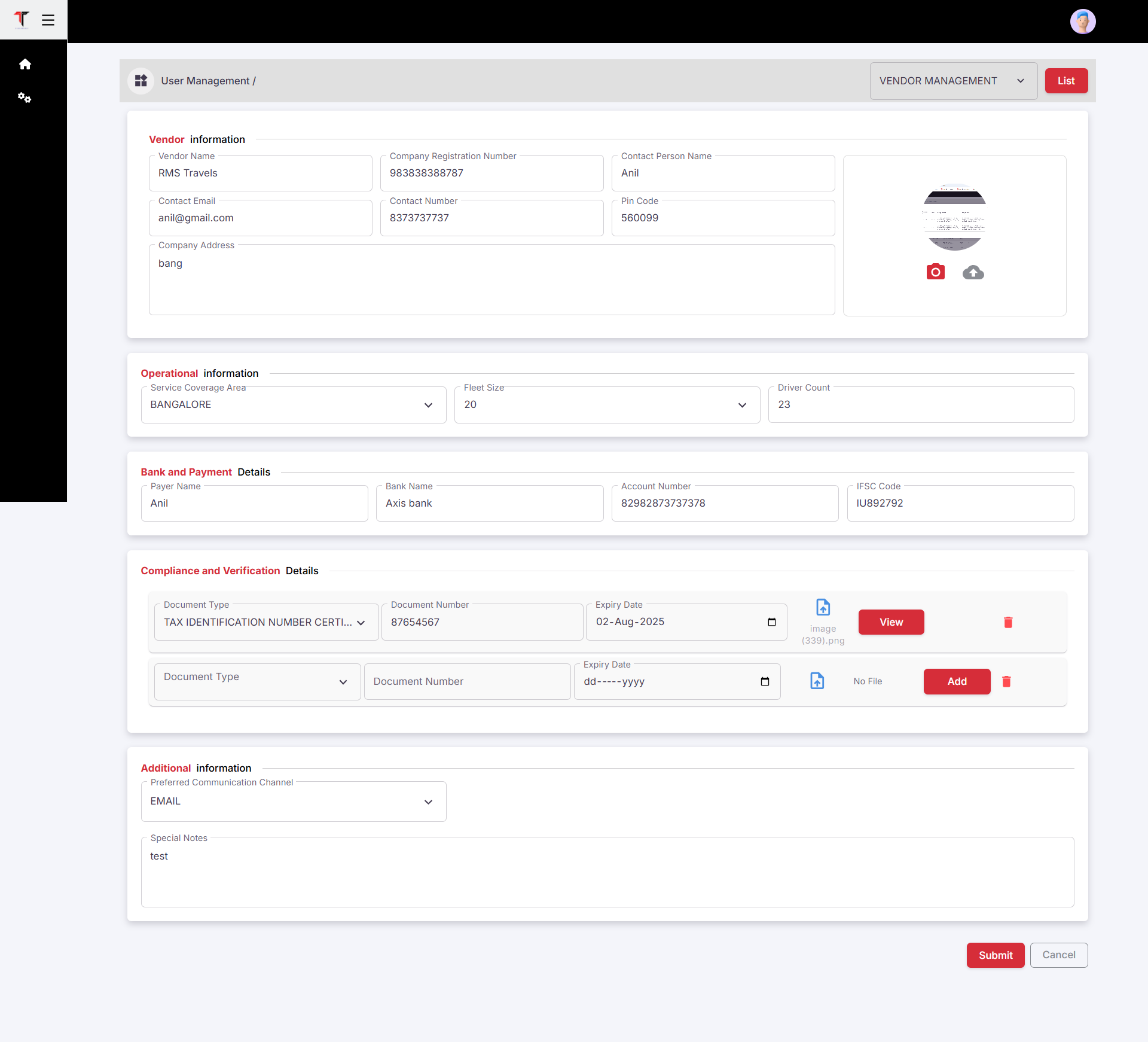Click the dashboard icon beside User Management

click(x=141, y=81)
